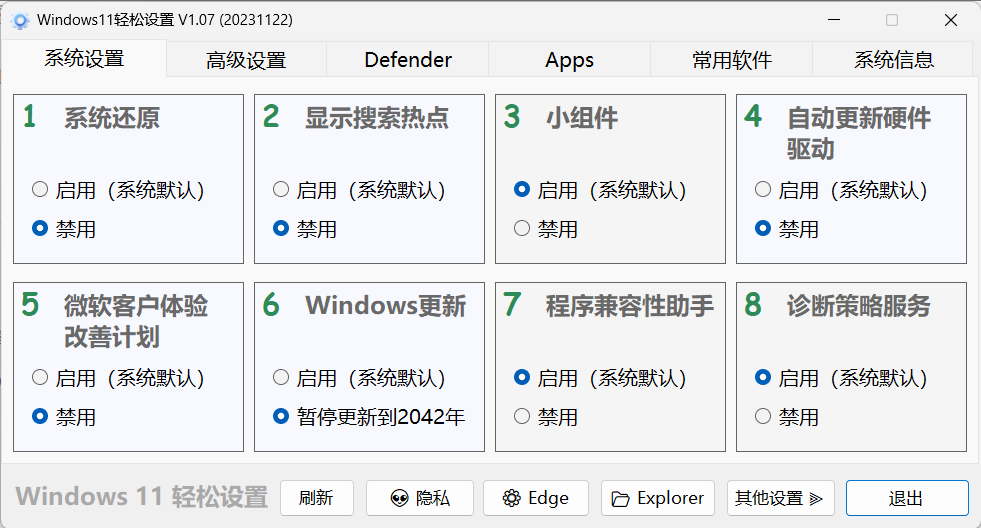
Task: Select 暂停更新到2042年 radio option
Action: point(281,416)
